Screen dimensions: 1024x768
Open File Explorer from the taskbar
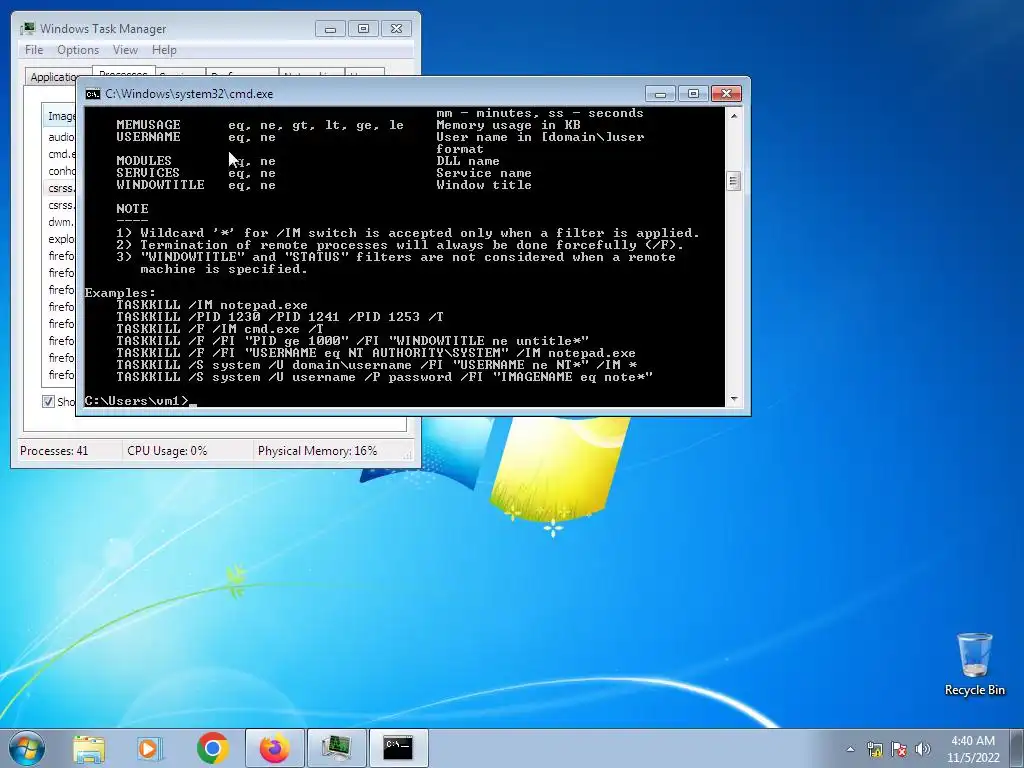pos(89,748)
